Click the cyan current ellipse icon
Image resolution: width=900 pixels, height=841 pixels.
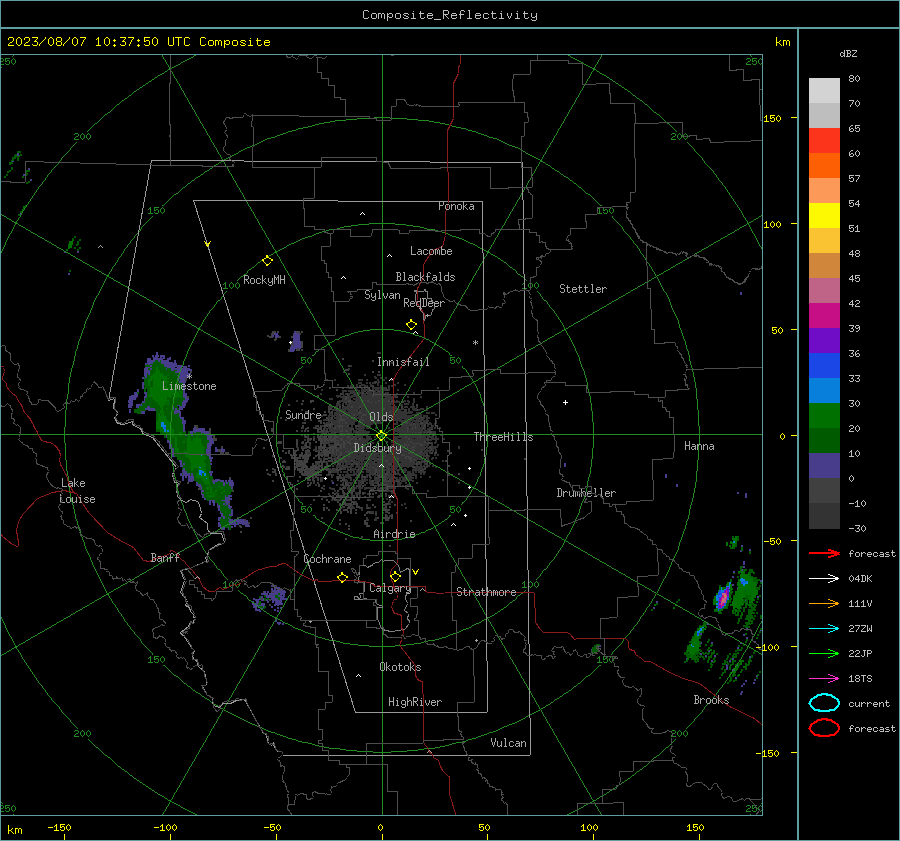point(824,703)
